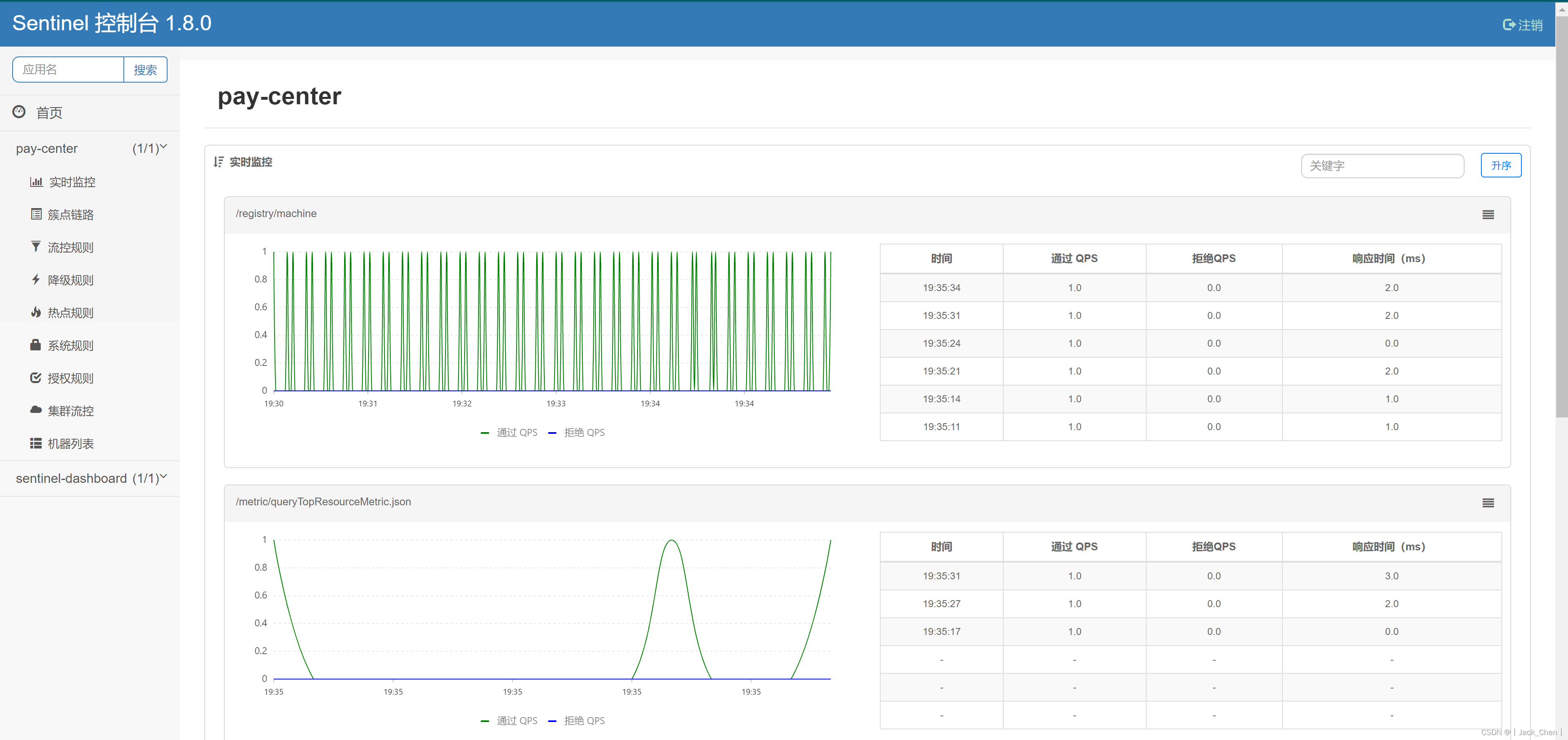The height and width of the screenshot is (740, 1568).
Task: Click the filter funnel icon for 流控规则
Action: click(36, 247)
